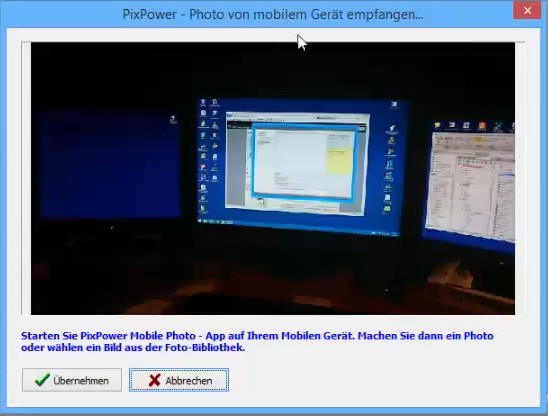
Task: Click the 'Starten Sie PixPower Mobile Photo' instruction text
Action: point(257,342)
